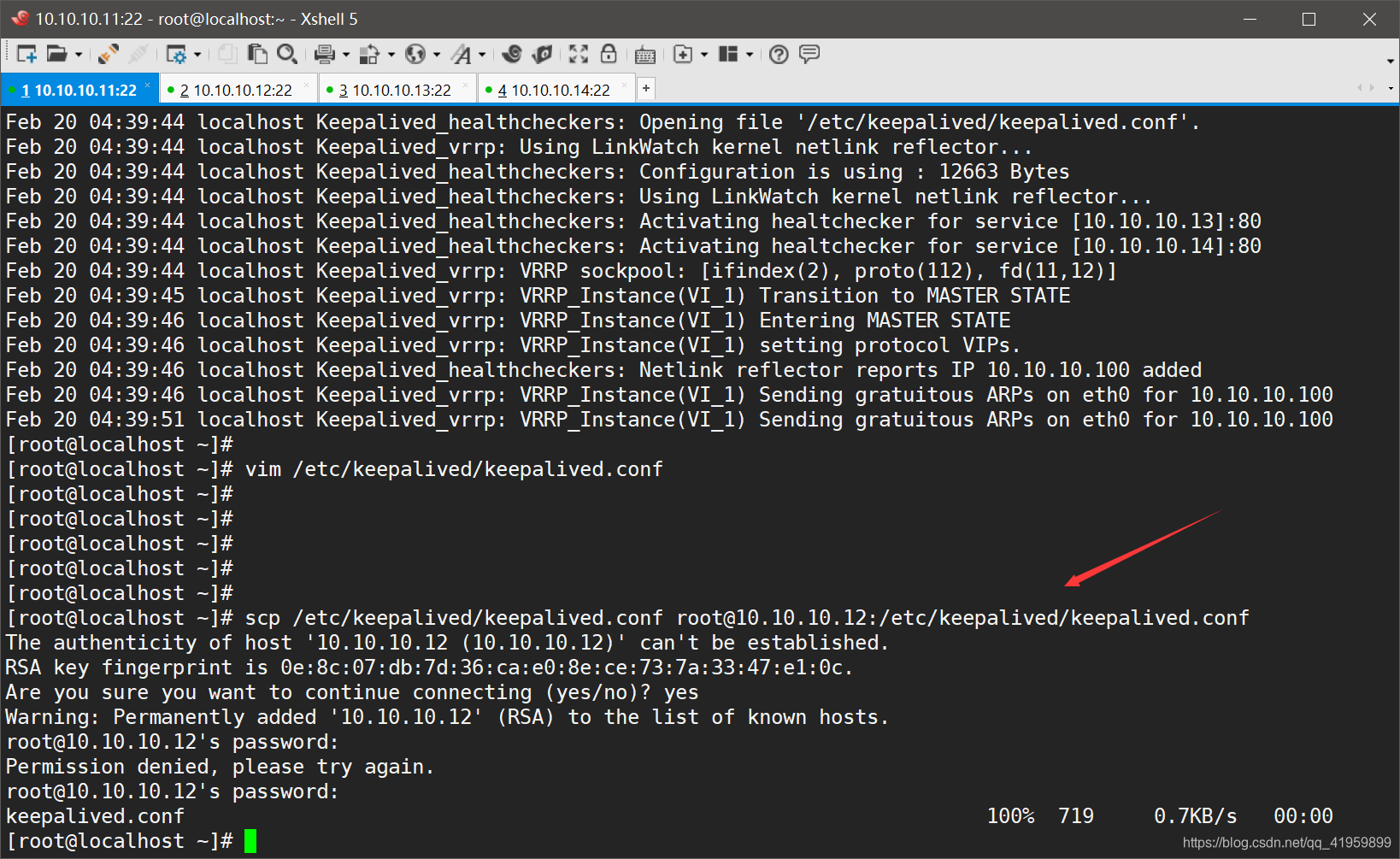Switch to tab 1 10.10.10.11:22
Screen dimensions: 1400x859
[79, 90]
